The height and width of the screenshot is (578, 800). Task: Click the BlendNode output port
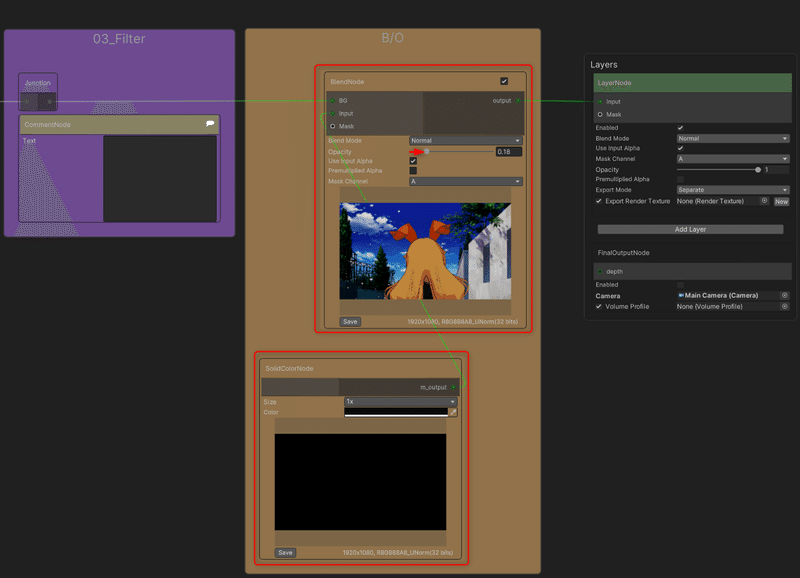click(x=518, y=100)
